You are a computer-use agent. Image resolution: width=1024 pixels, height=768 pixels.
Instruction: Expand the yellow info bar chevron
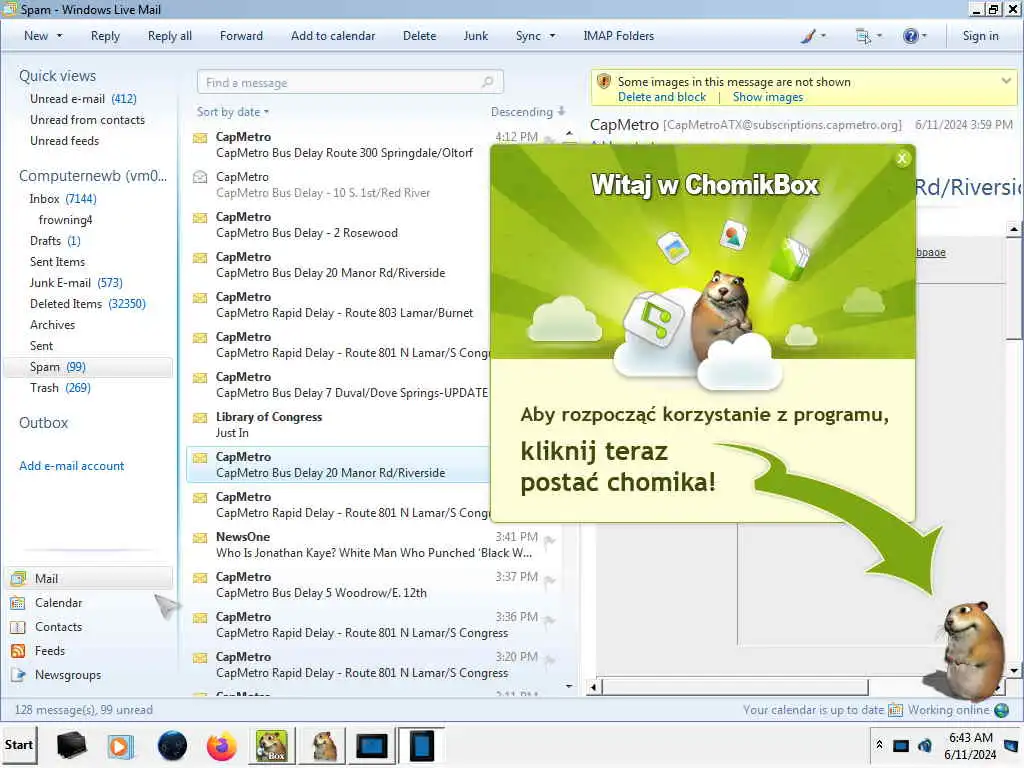pyautogui.click(x=1006, y=81)
